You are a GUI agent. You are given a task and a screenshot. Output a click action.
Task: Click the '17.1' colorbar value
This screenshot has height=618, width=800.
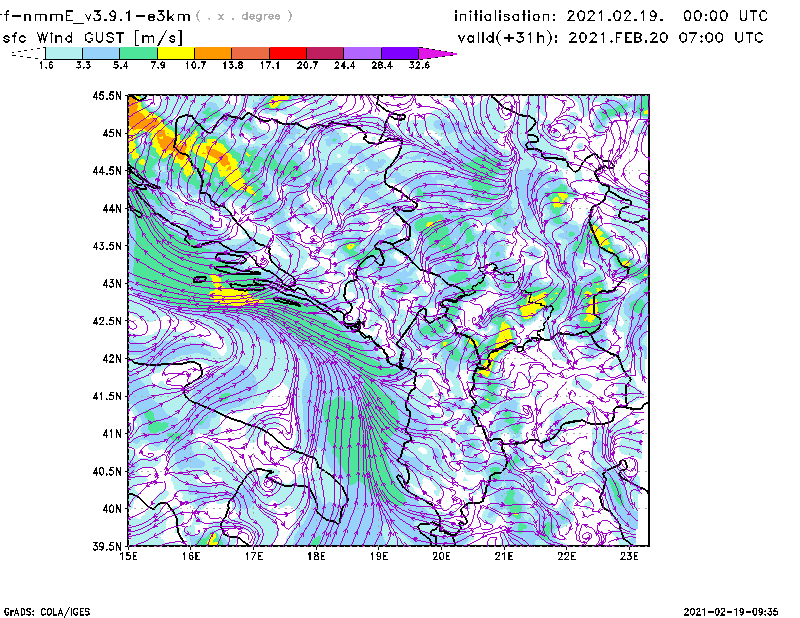270,65
